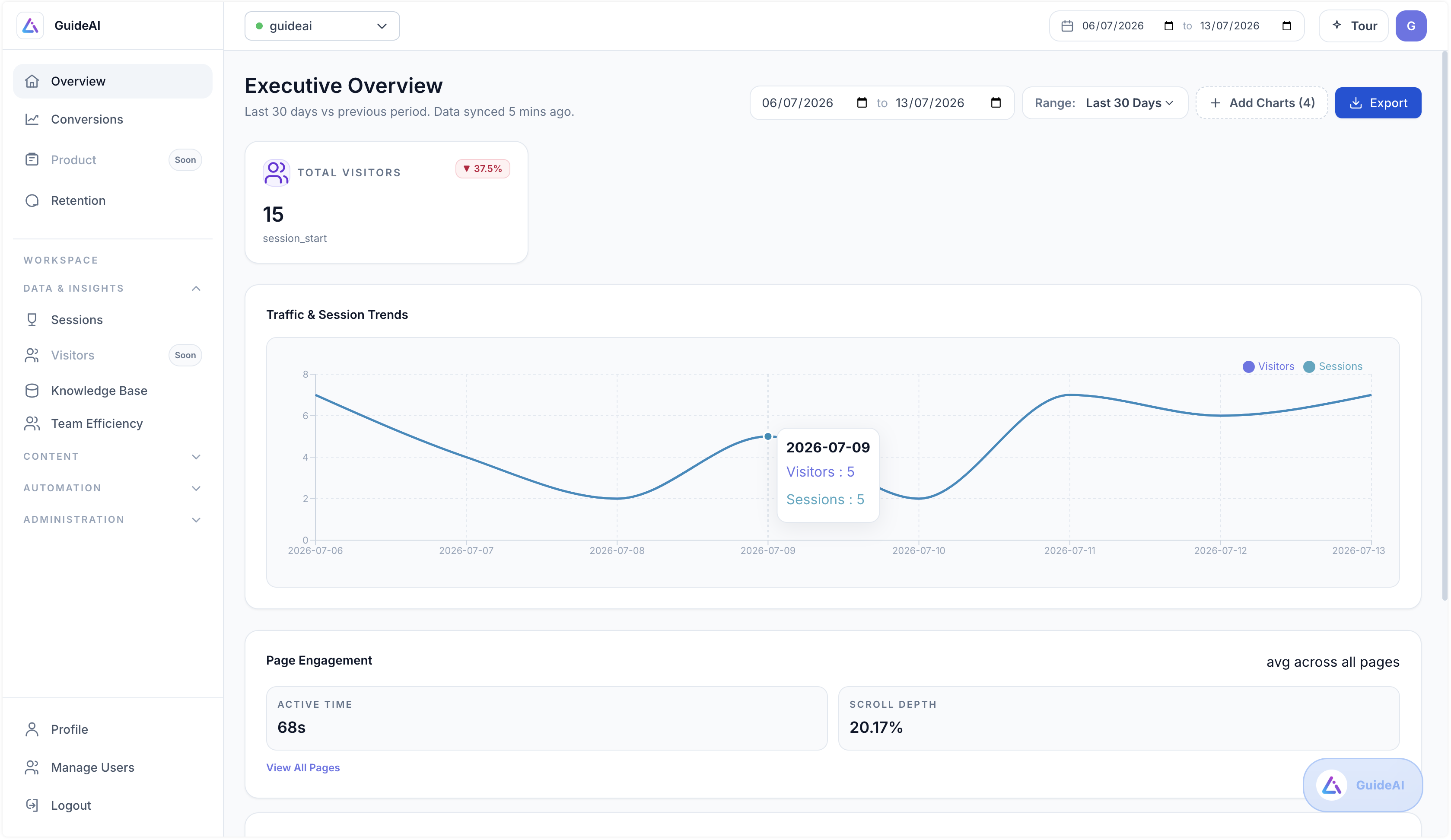
Task: Click the Sessions trophy icon
Action: click(x=32, y=319)
